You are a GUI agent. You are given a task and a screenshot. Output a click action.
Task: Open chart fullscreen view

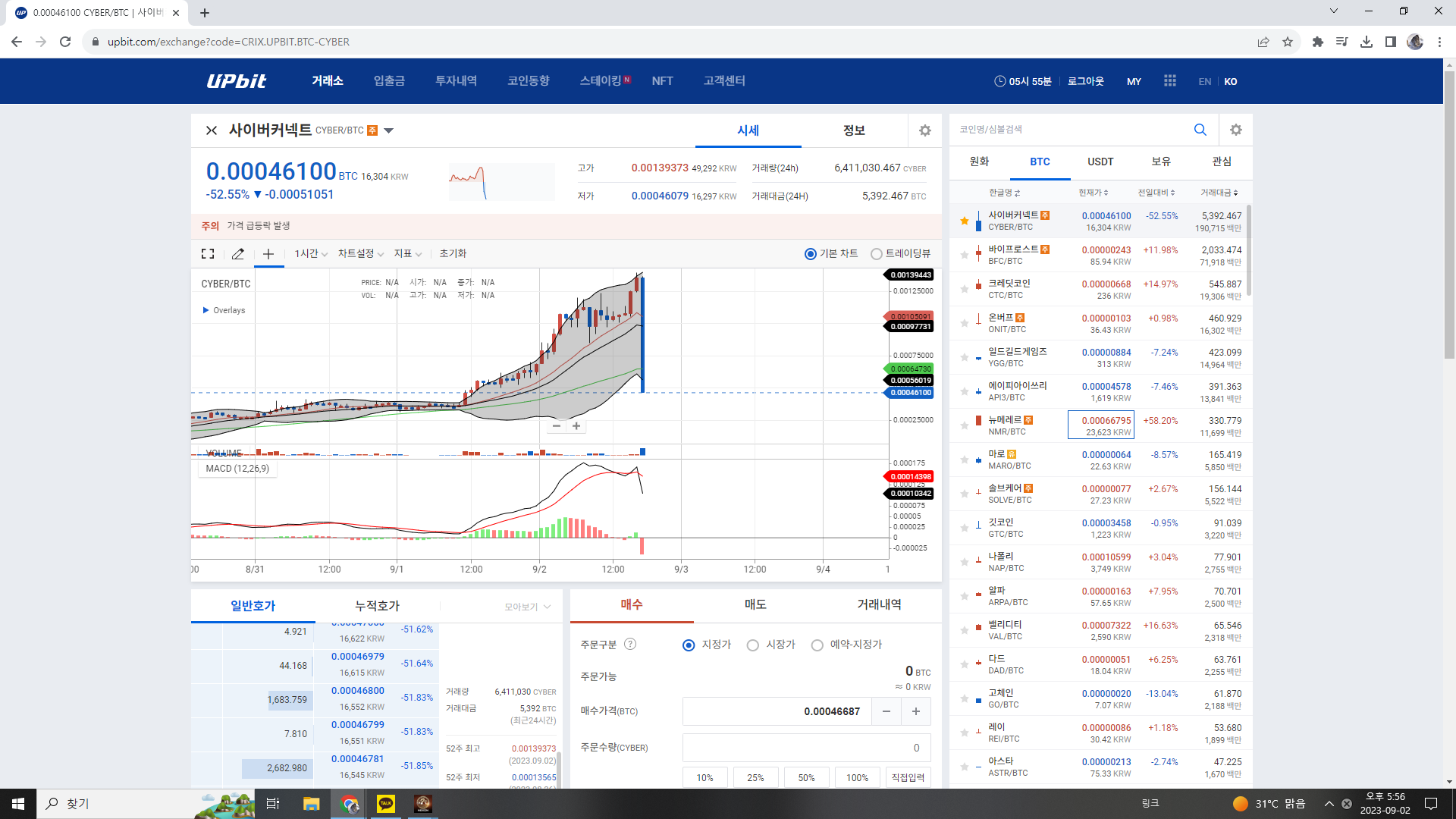207,253
